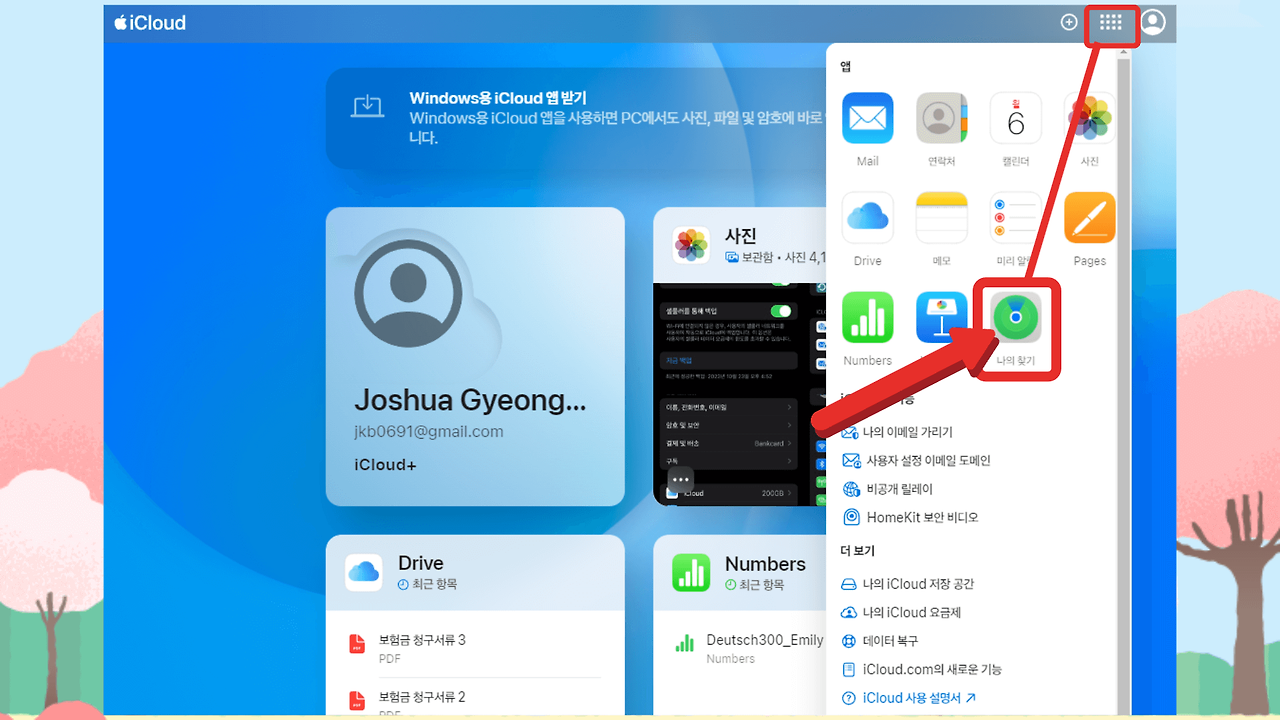The width and height of the screenshot is (1280, 720).
Task: Select 데이터 복구
Action: coord(879,641)
